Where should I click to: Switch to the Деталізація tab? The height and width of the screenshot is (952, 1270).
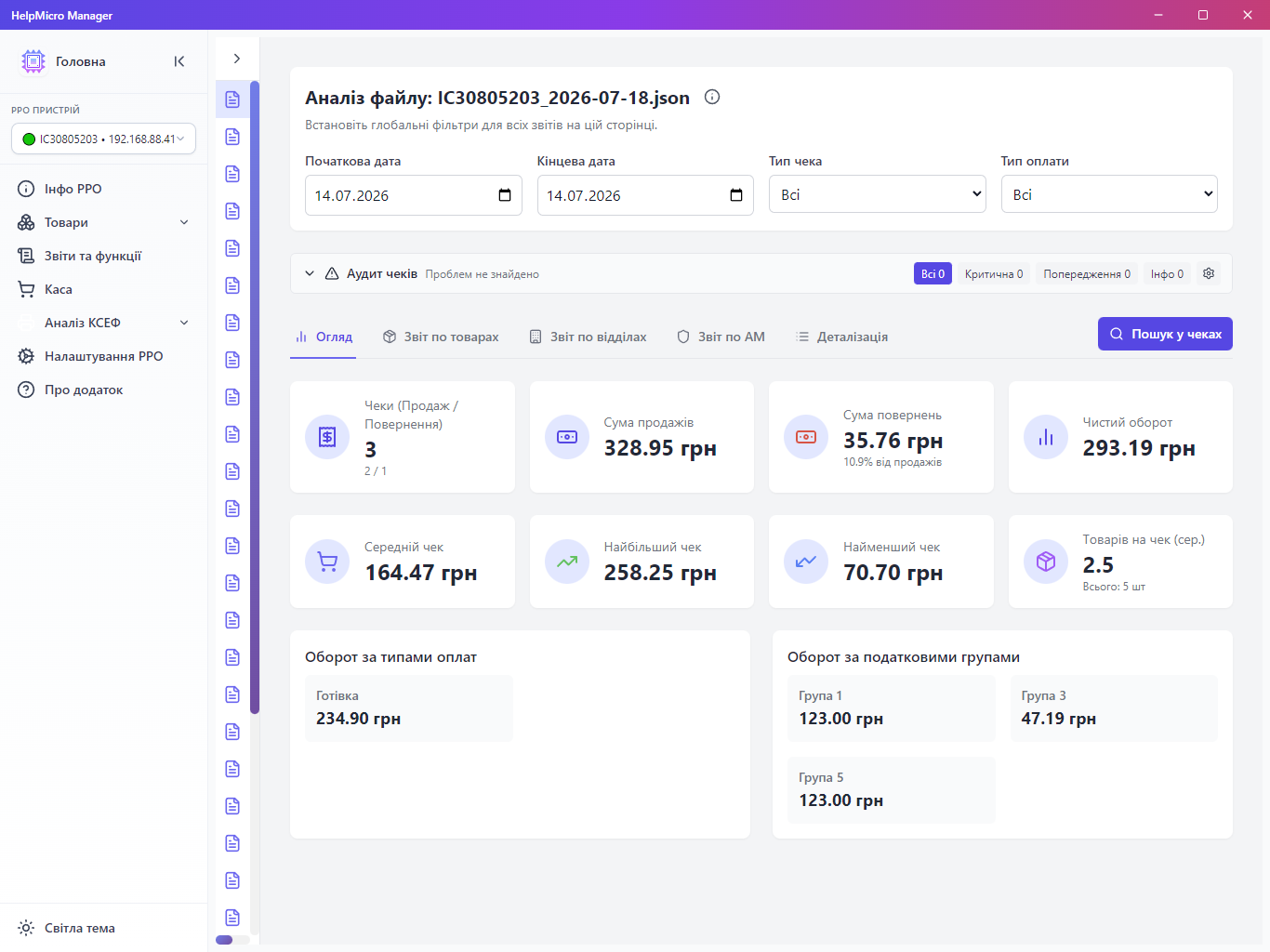(841, 337)
